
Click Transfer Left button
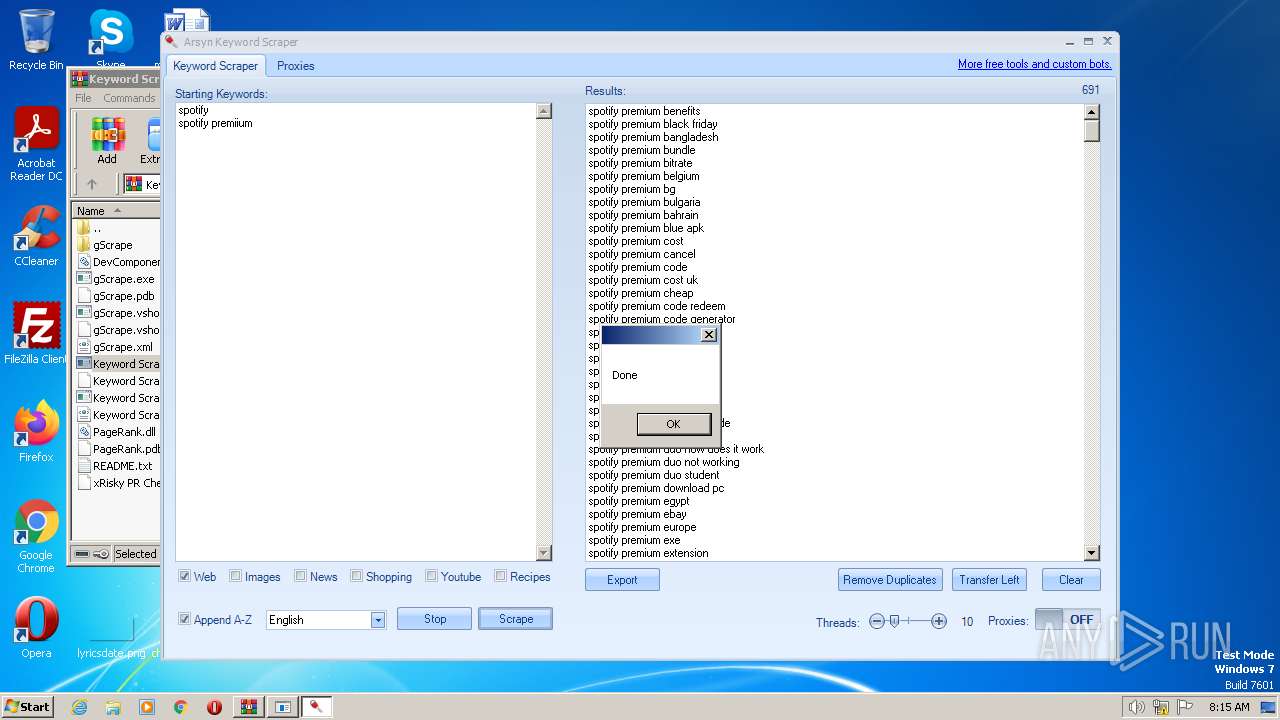[x=989, y=580]
